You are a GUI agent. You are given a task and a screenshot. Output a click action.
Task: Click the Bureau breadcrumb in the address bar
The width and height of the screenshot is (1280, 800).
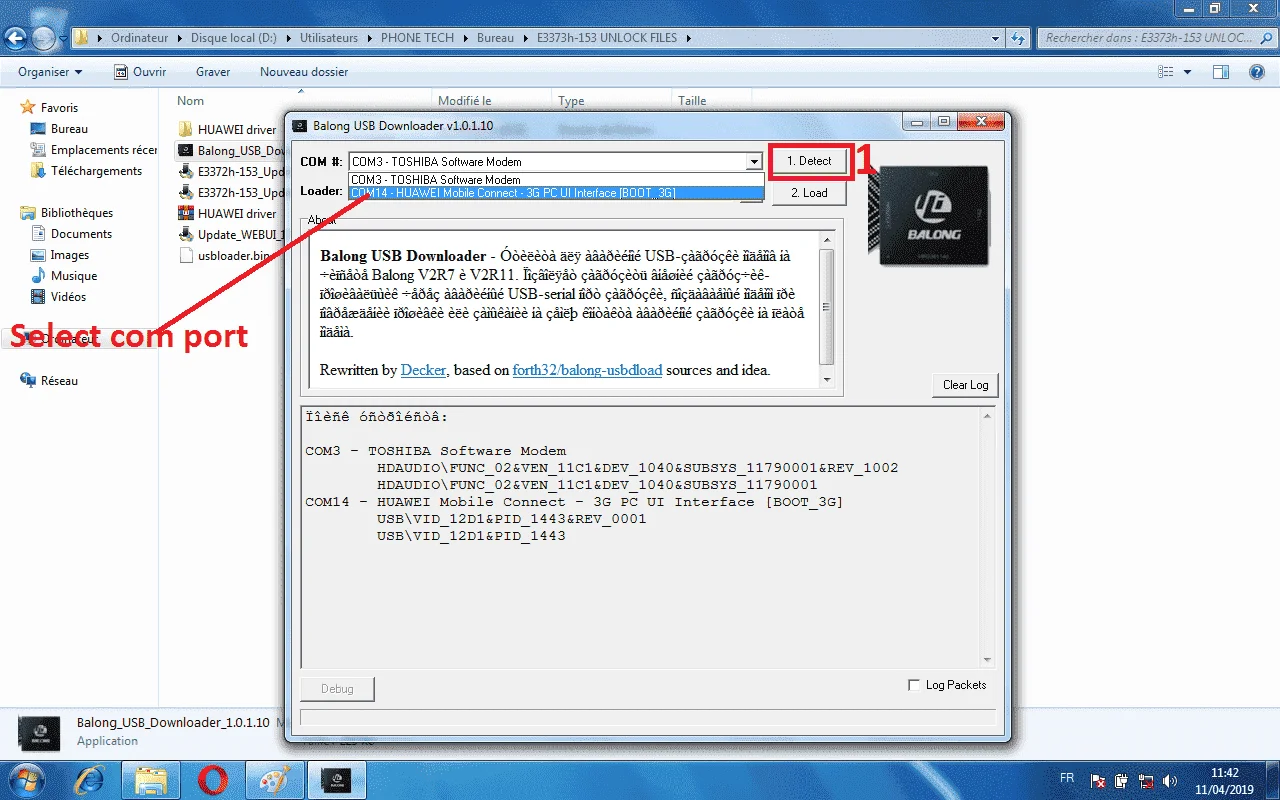(495, 38)
